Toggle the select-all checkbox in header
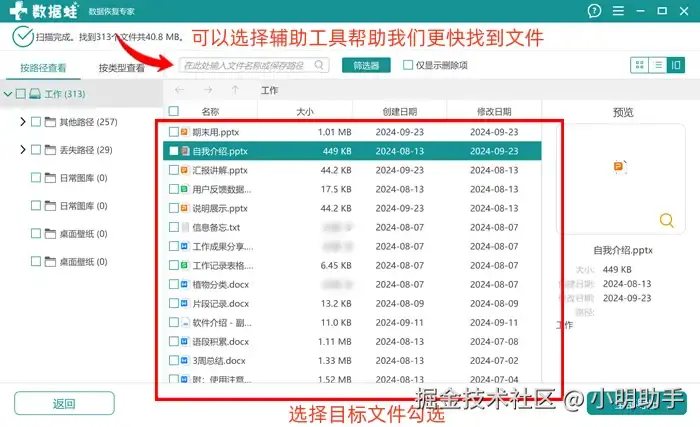The height and width of the screenshot is (427, 700). [174, 111]
